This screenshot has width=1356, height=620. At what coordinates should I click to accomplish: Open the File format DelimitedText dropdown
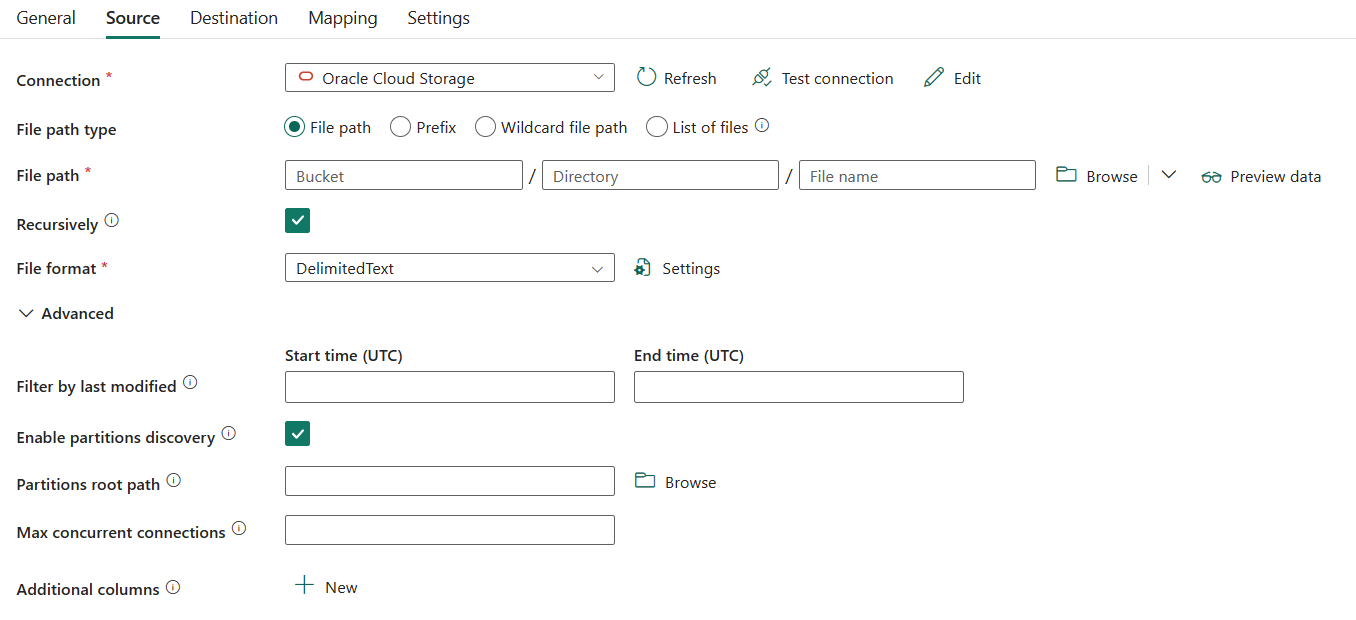450,268
